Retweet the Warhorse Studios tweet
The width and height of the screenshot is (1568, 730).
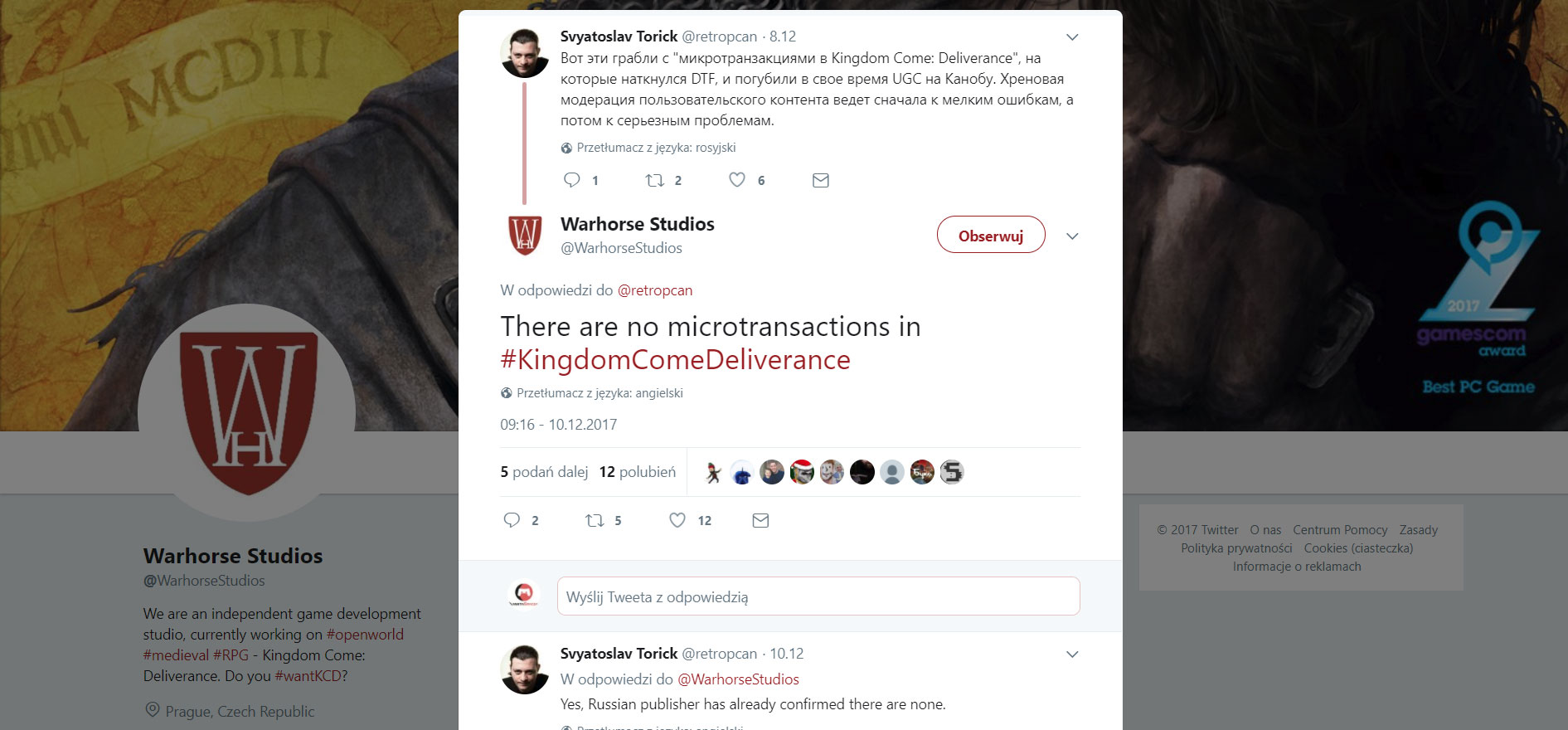[x=595, y=520]
